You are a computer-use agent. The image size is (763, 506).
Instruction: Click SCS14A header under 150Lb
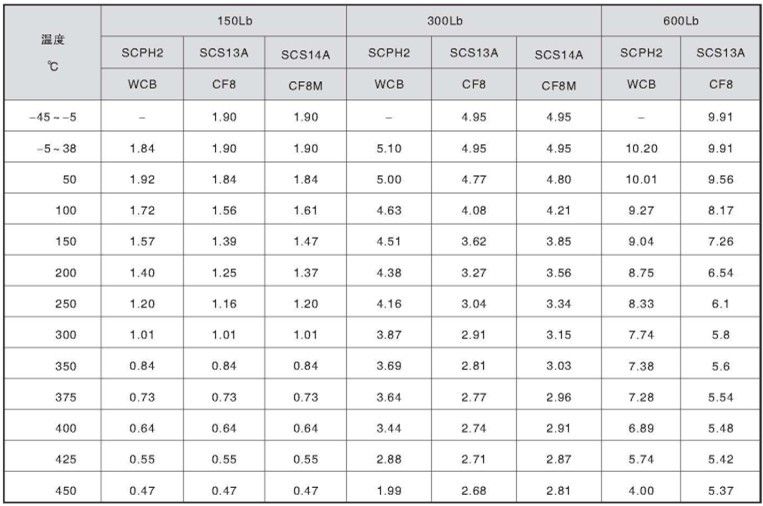(x=306, y=53)
